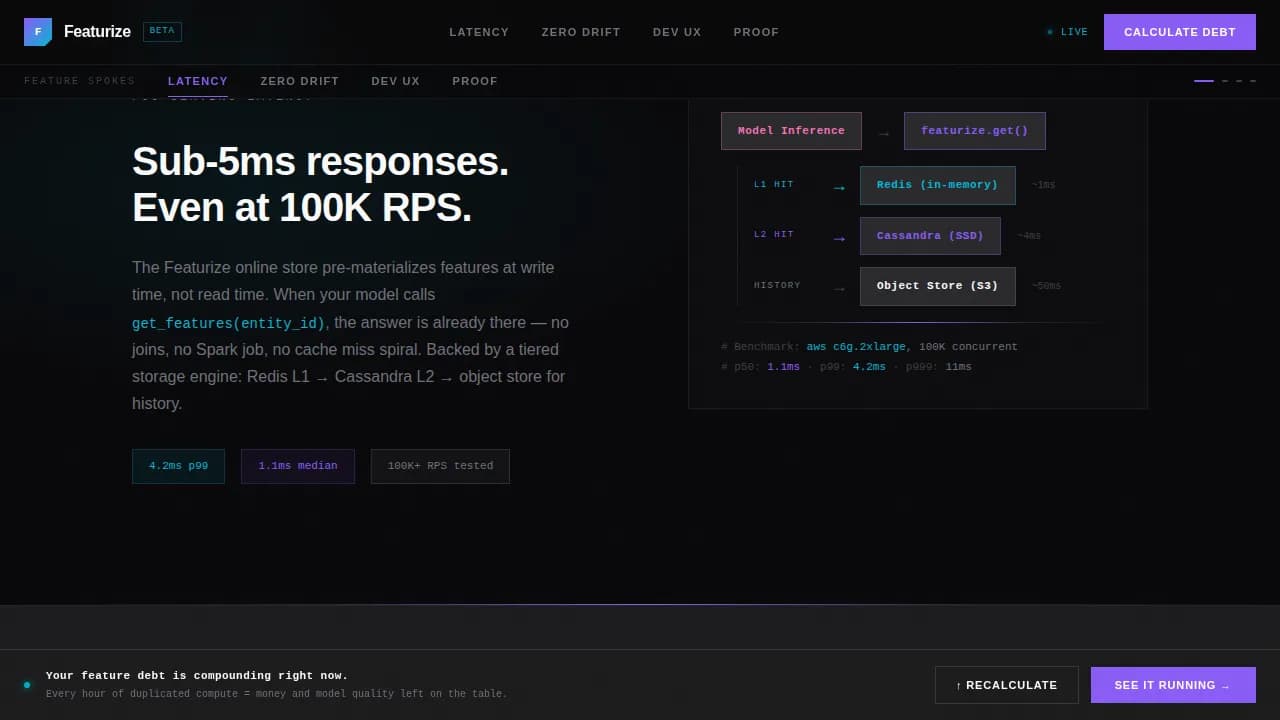Viewport: 1280px width, 720px height.
Task: Open LATENCY in top navigation bar
Action: 479,32
